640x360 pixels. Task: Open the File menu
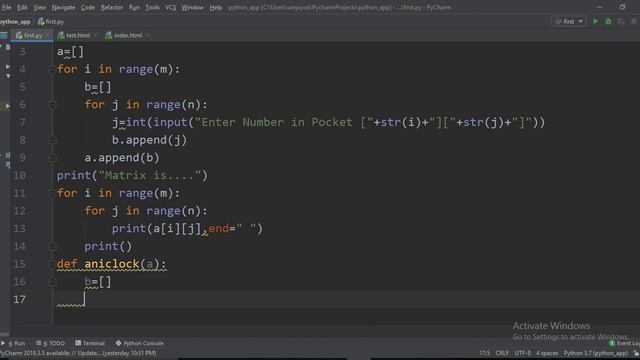pyautogui.click(x=7, y=7)
